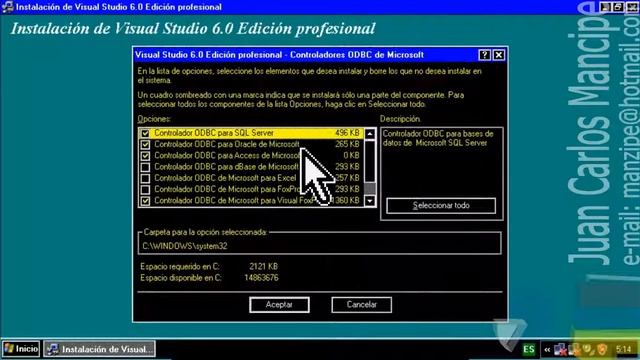Image resolution: width=640 pixels, height=360 pixels.
Task: Toggle ODBC para Visual FoxPro checkbox
Action: point(145,201)
